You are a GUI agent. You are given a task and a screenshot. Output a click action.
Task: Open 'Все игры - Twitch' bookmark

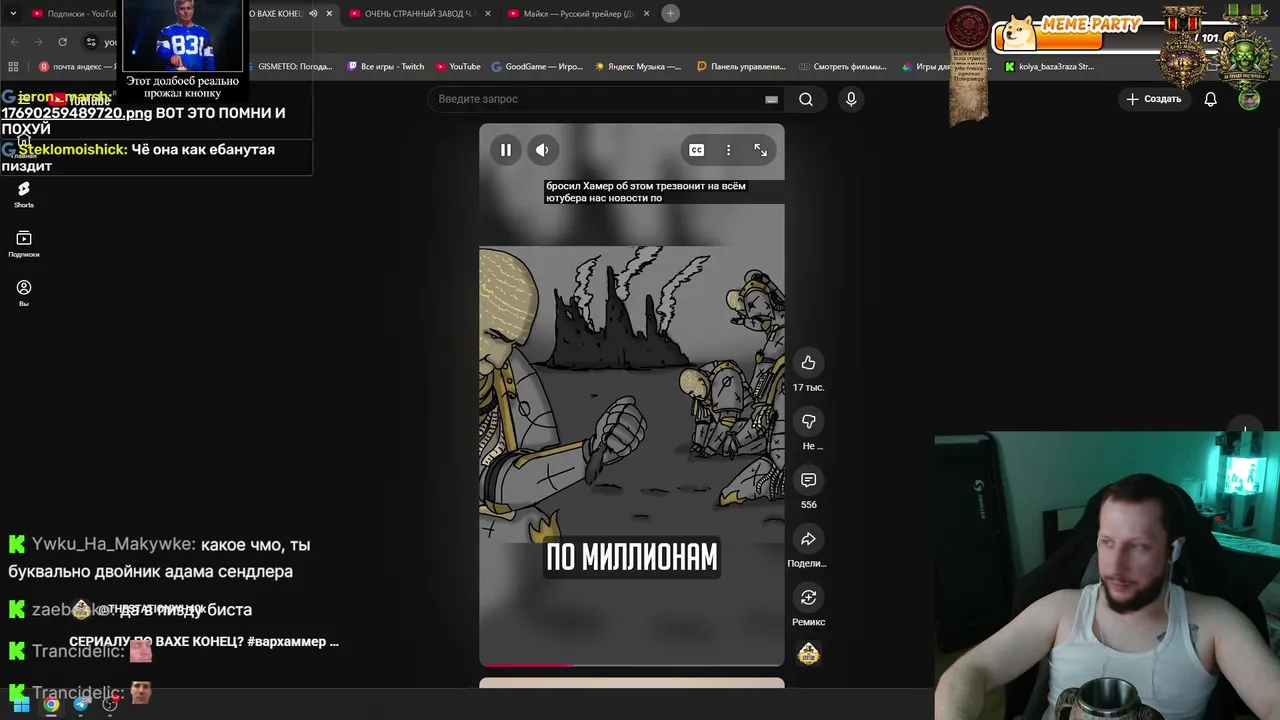click(386, 67)
